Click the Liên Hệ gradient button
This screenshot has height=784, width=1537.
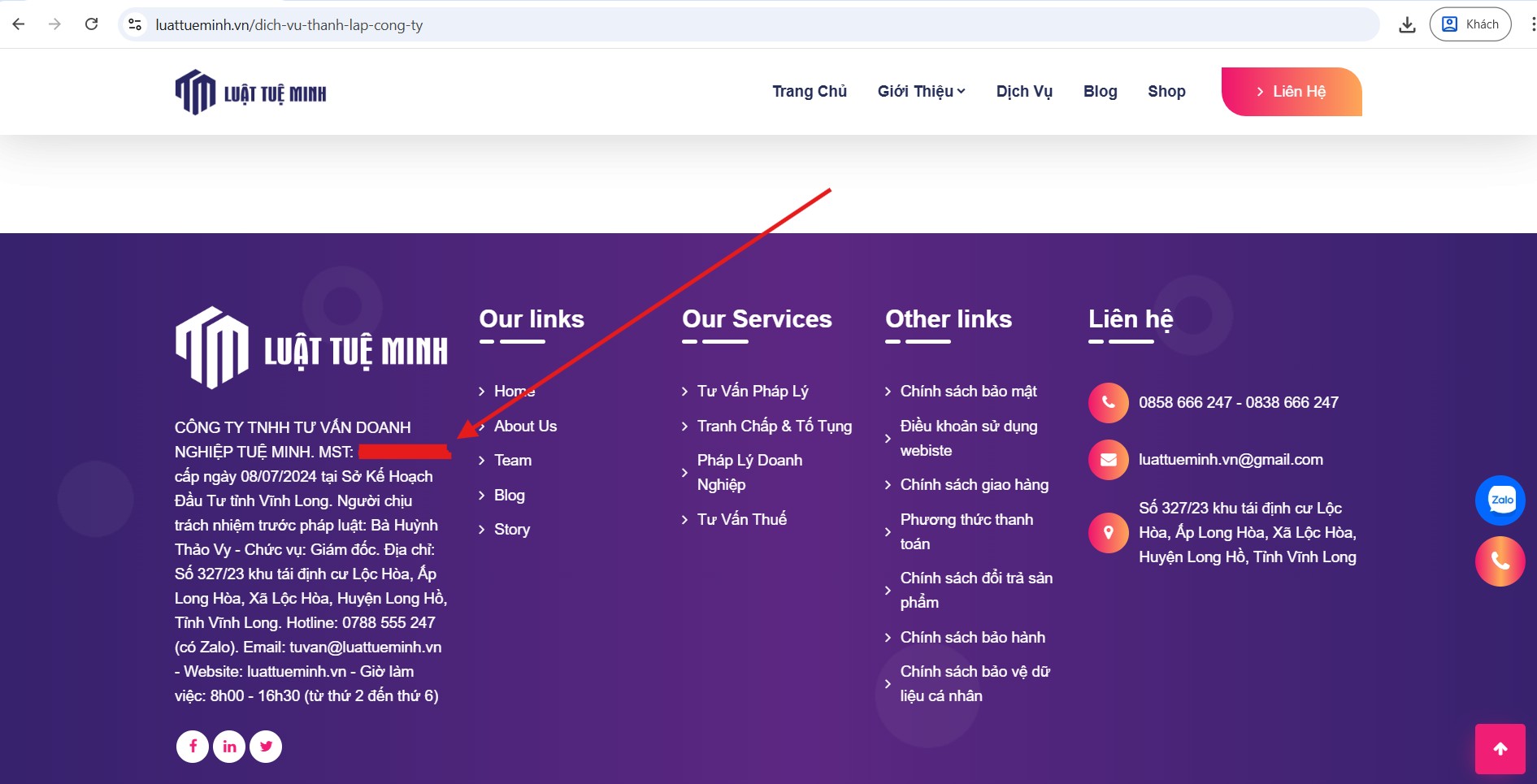1291,92
